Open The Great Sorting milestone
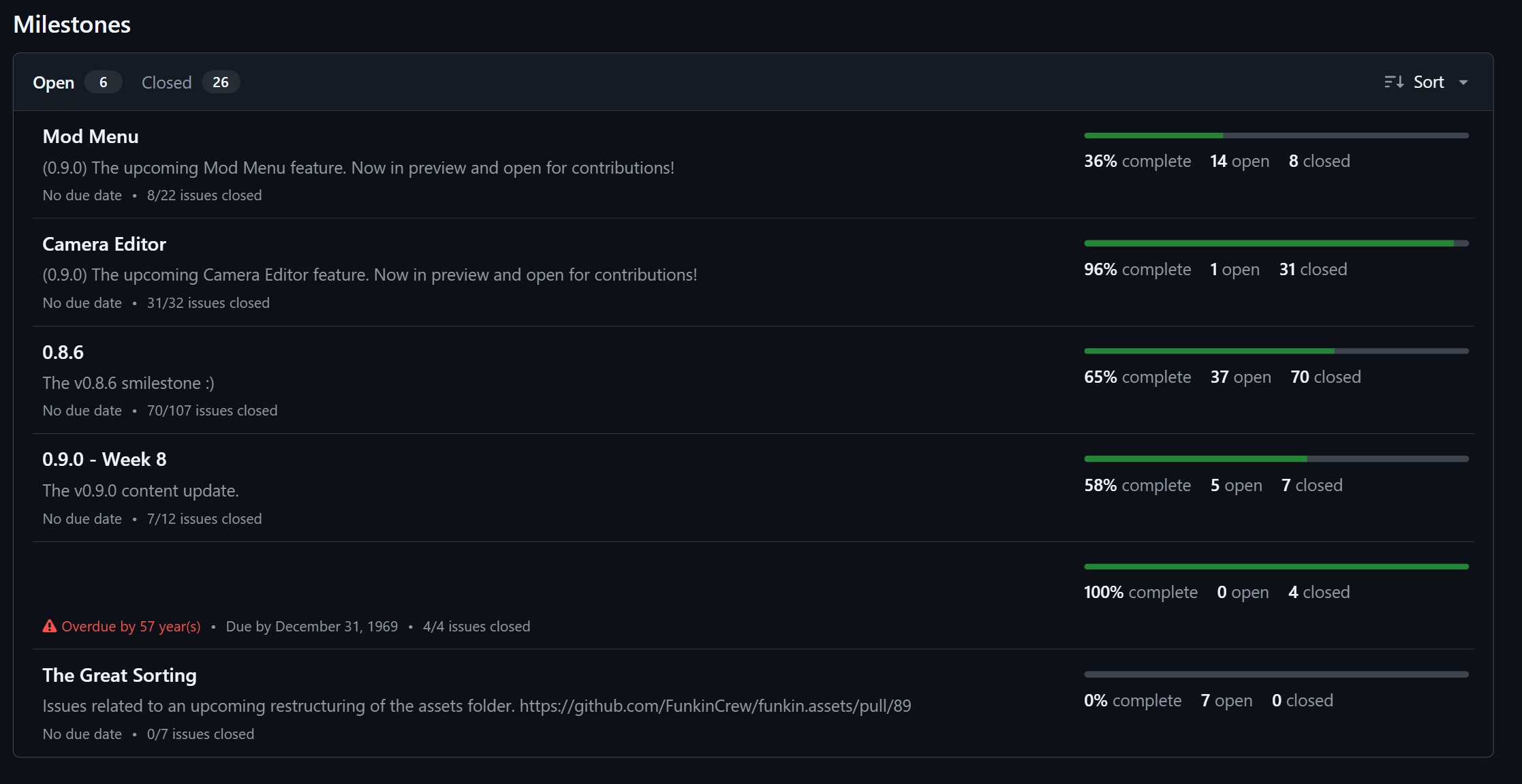The image size is (1522, 784). click(x=119, y=675)
